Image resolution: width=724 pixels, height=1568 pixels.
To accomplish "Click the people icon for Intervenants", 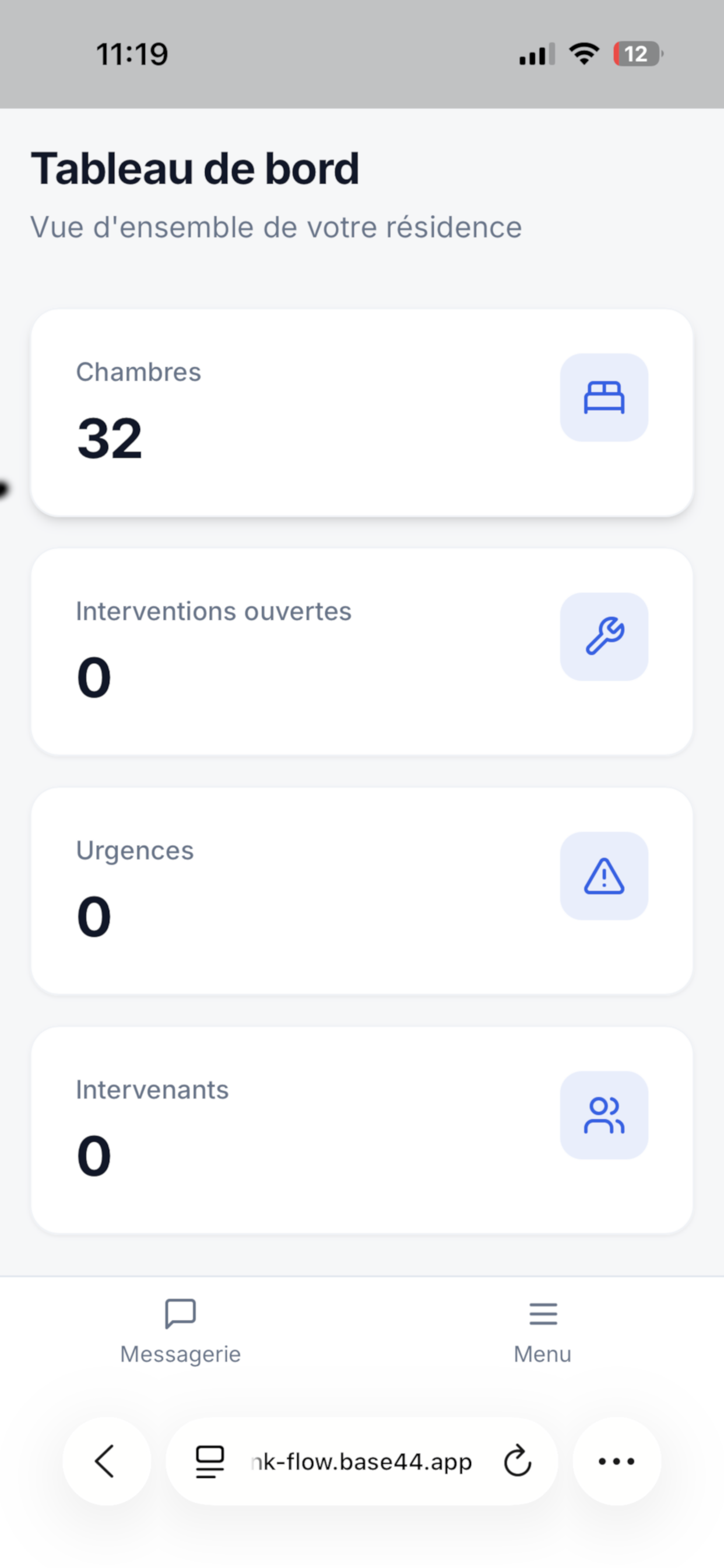I will [603, 1115].
